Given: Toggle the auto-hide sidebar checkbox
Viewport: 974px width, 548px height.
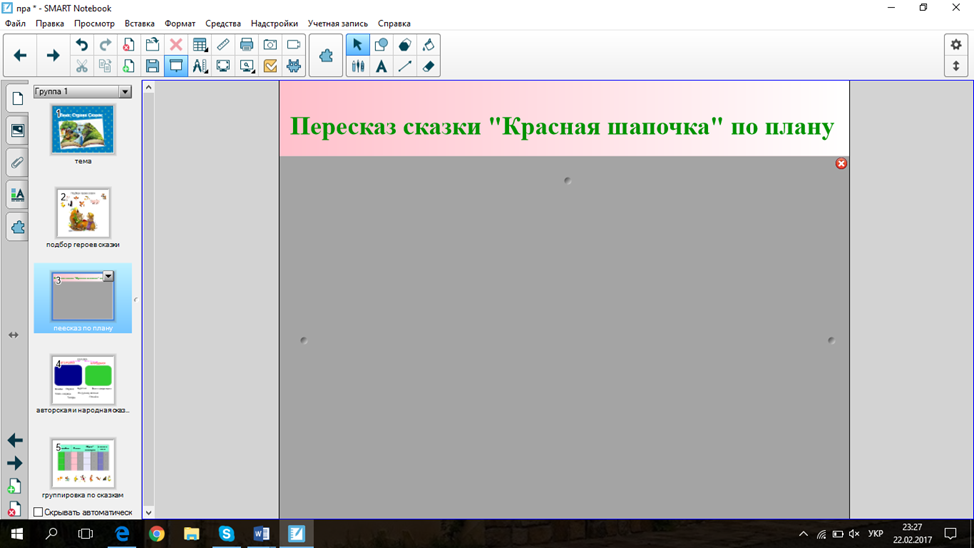Looking at the screenshot, I should tap(39, 512).
